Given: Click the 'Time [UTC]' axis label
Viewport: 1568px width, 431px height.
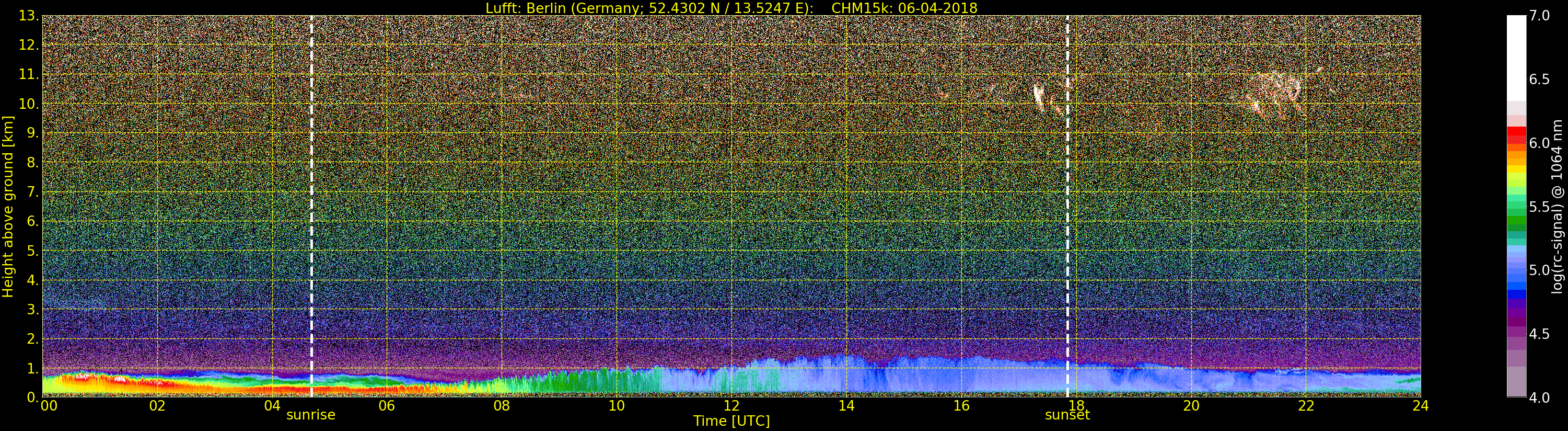Looking at the screenshot, I should 731,421.
